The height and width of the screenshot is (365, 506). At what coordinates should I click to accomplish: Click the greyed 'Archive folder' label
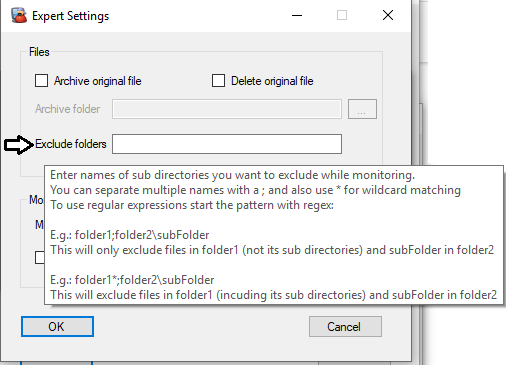[x=67, y=109]
